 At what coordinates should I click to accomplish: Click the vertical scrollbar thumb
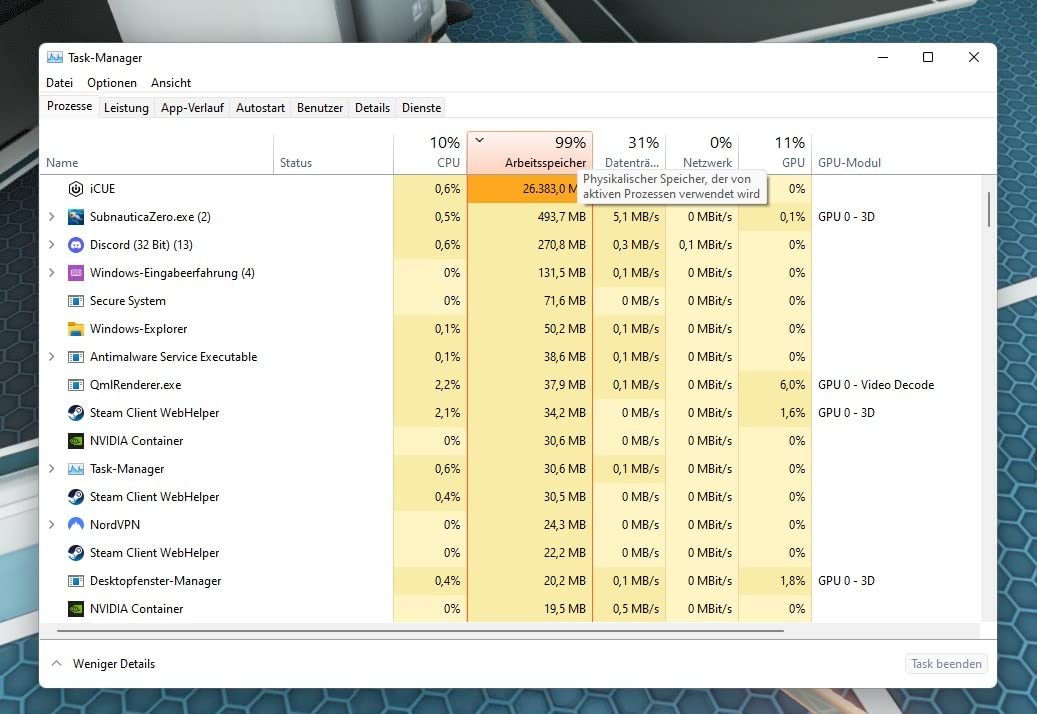989,209
